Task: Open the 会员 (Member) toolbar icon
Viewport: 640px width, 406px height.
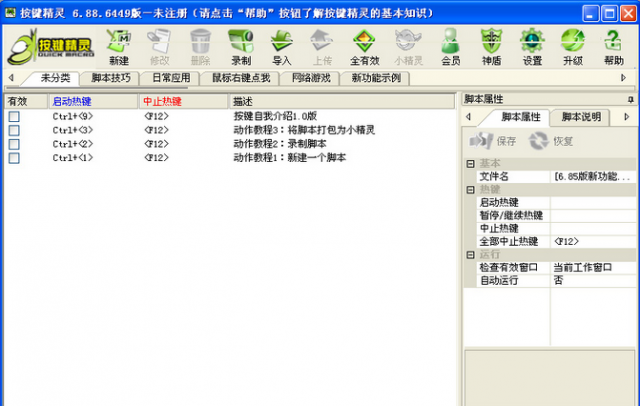Action: [451, 46]
